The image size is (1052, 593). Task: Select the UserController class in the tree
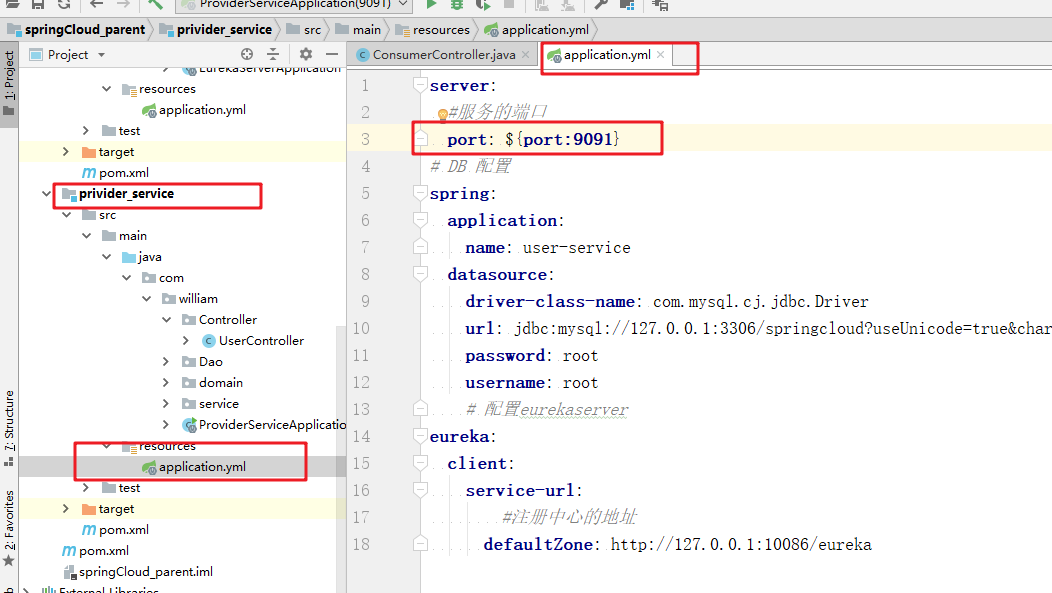point(261,341)
